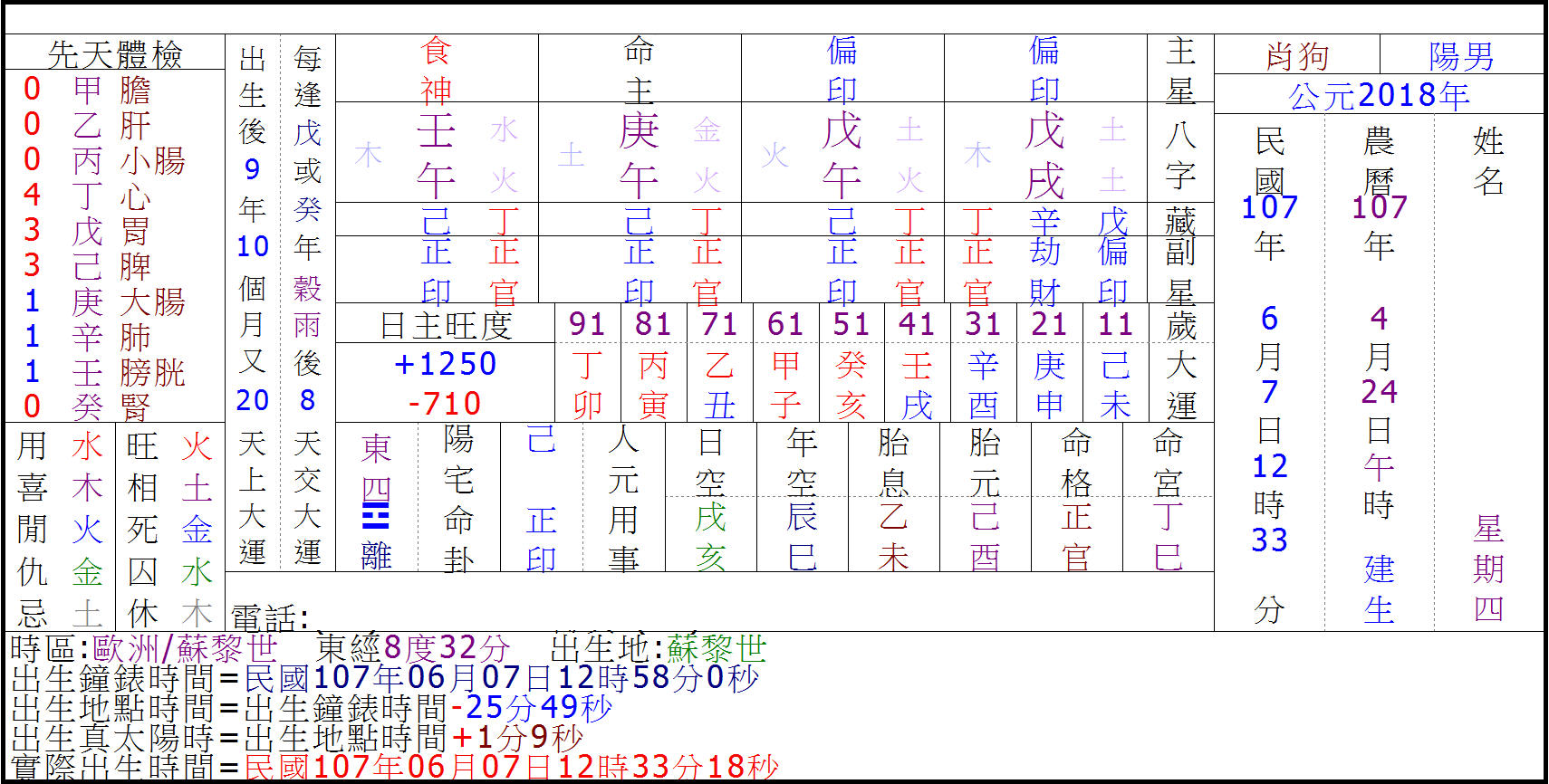Select the 壬 膀胱 row
The image size is (1549, 784).
[104, 372]
